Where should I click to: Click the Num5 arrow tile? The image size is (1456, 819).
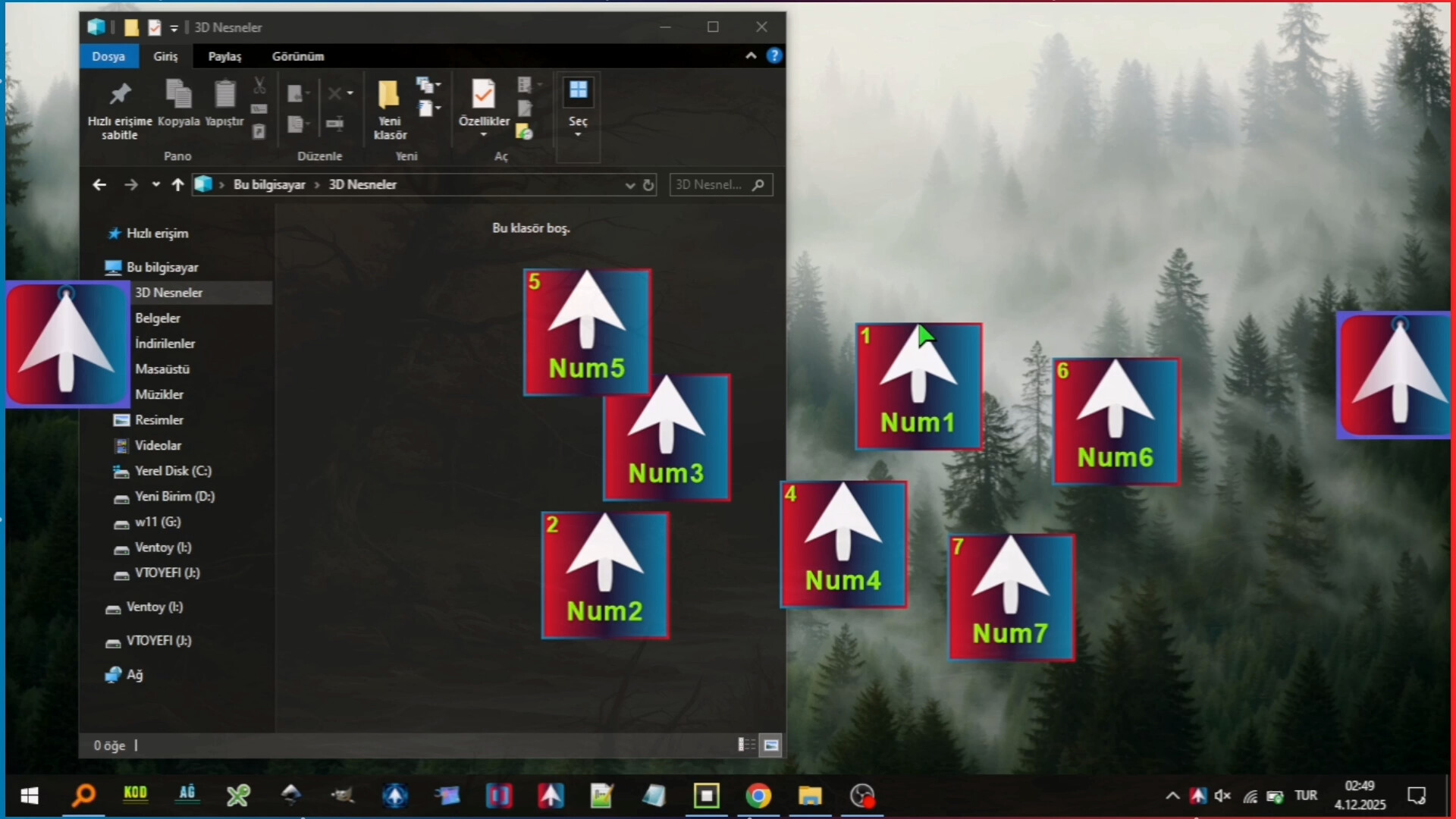pyautogui.click(x=586, y=332)
